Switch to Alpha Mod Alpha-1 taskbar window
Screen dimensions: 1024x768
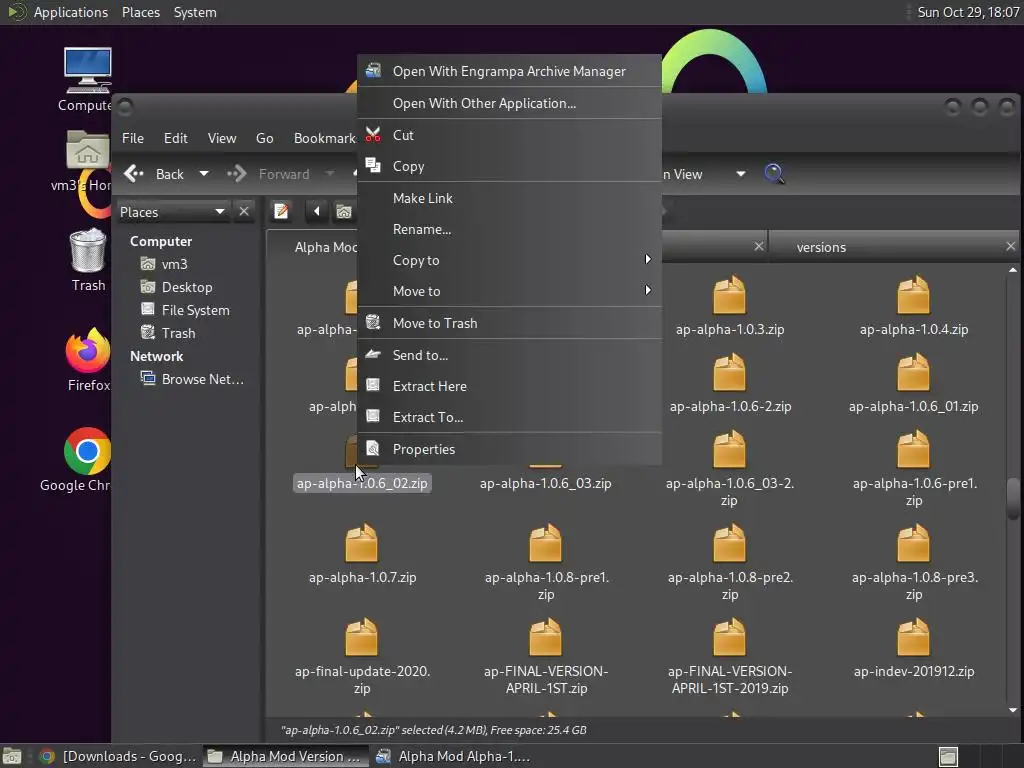click(454, 756)
